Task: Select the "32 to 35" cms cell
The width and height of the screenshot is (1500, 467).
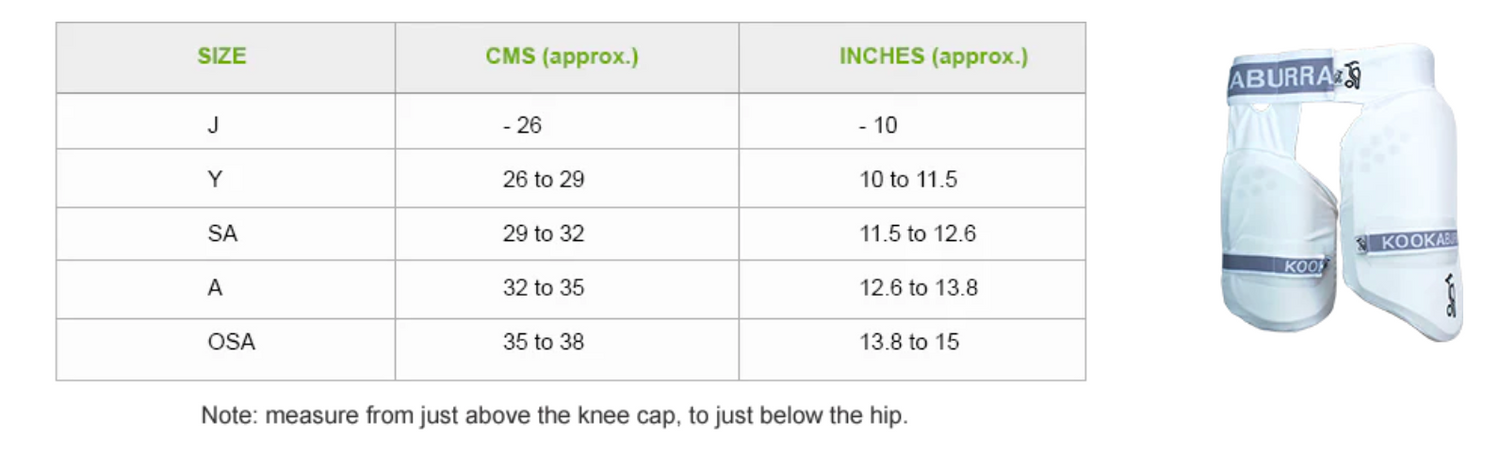Action: (543, 288)
